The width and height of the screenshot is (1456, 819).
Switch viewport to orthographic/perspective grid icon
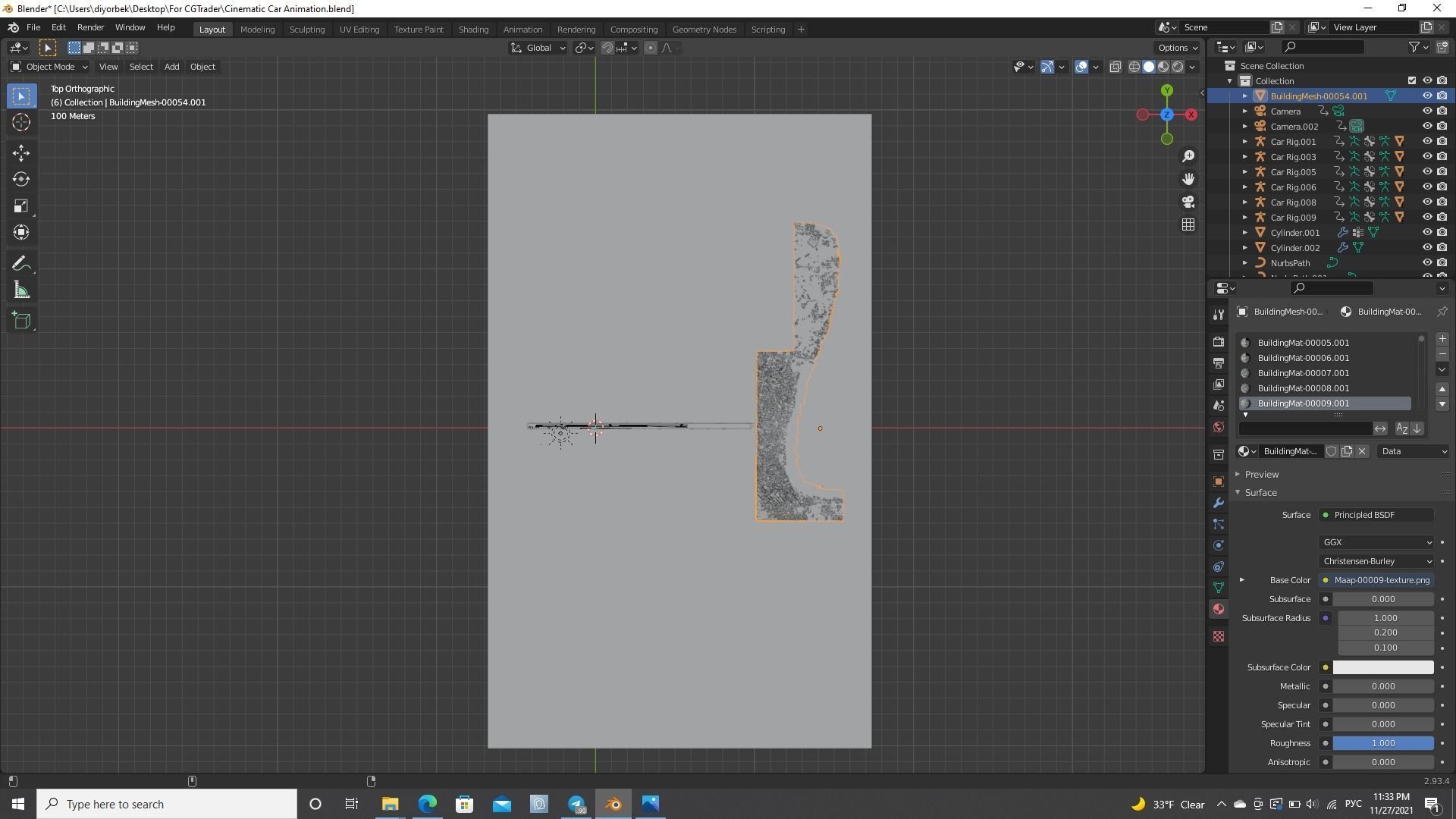click(x=1188, y=224)
